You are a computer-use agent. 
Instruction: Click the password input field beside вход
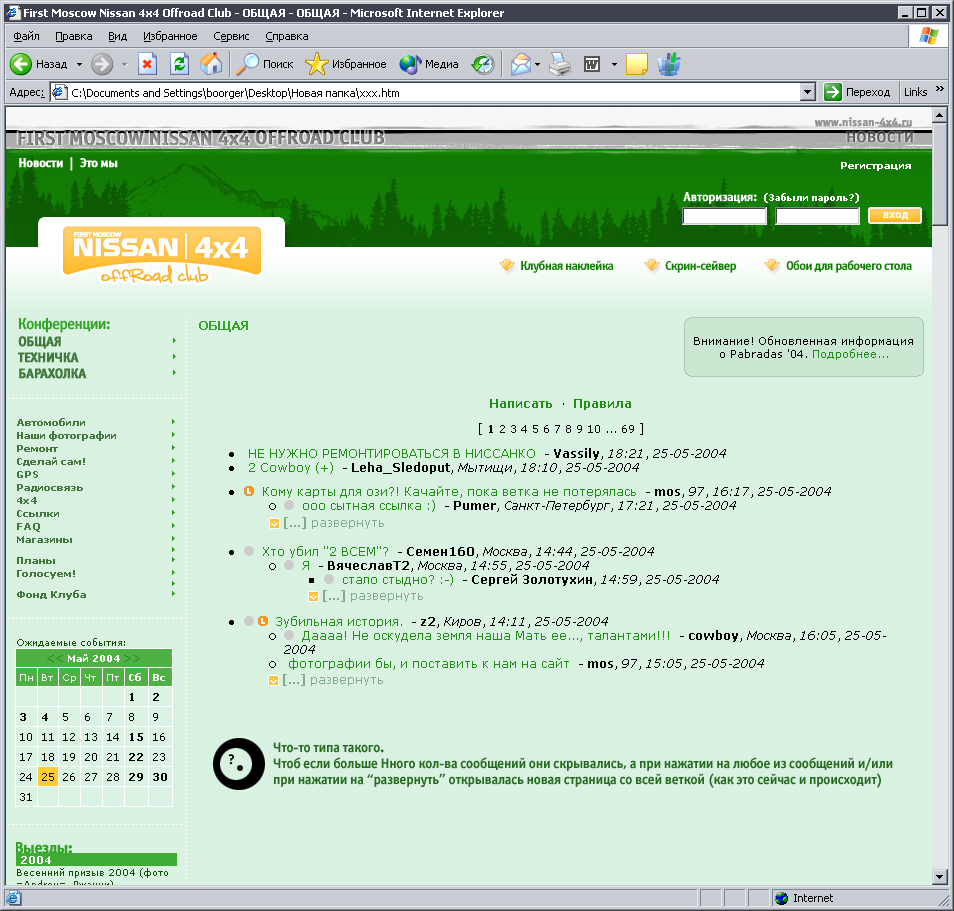[x=817, y=215]
